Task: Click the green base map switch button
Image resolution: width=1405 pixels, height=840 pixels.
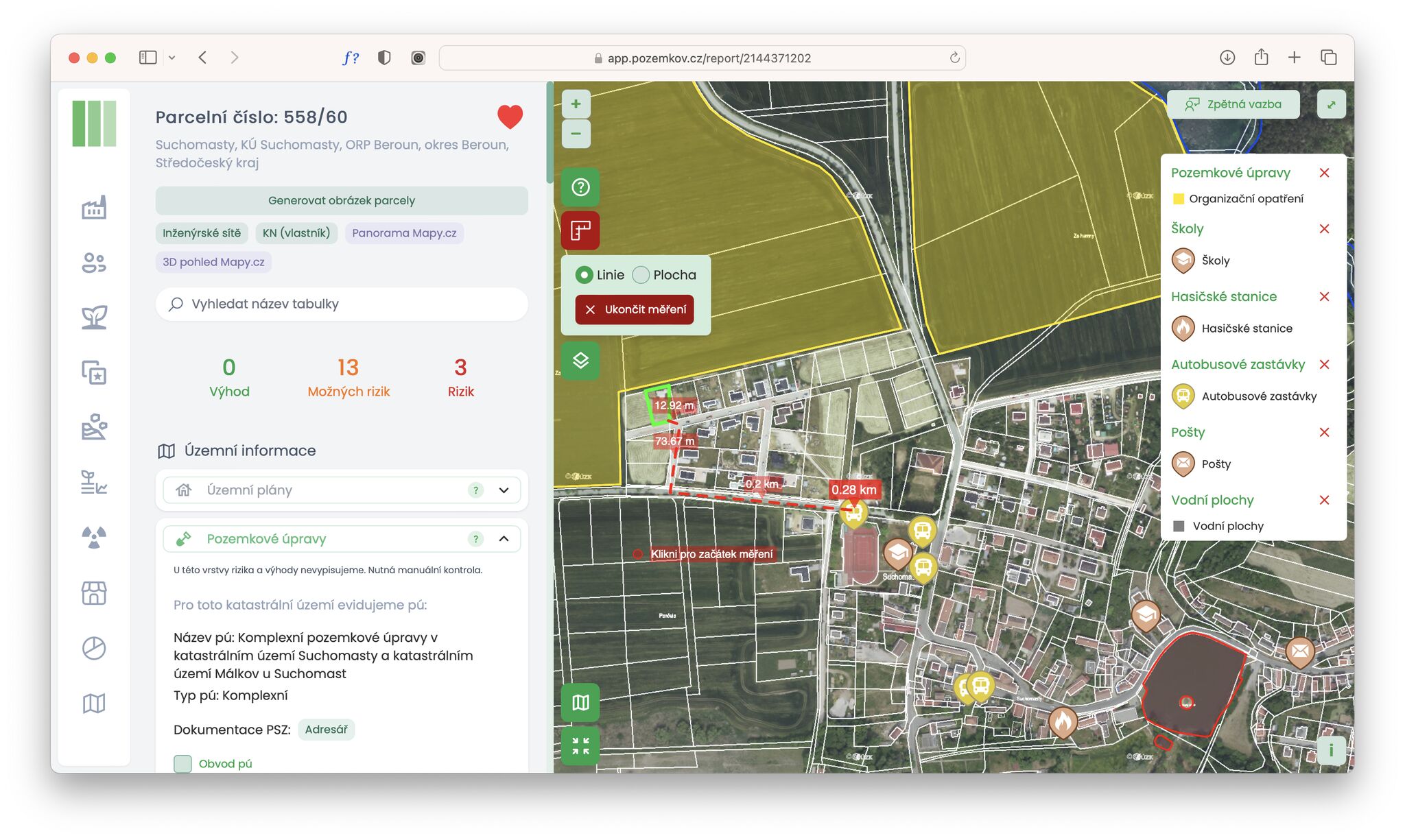Action: [580, 702]
